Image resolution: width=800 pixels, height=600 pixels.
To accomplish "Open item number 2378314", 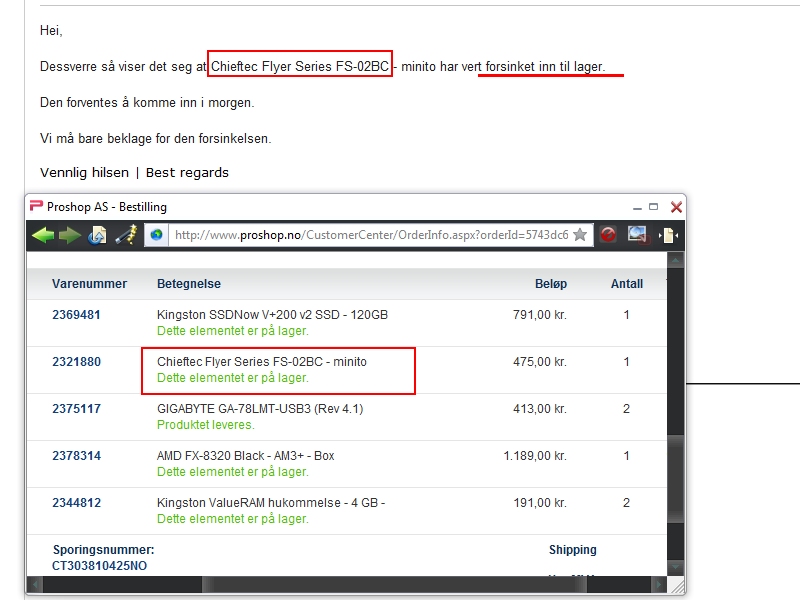I will coord(77,456).
